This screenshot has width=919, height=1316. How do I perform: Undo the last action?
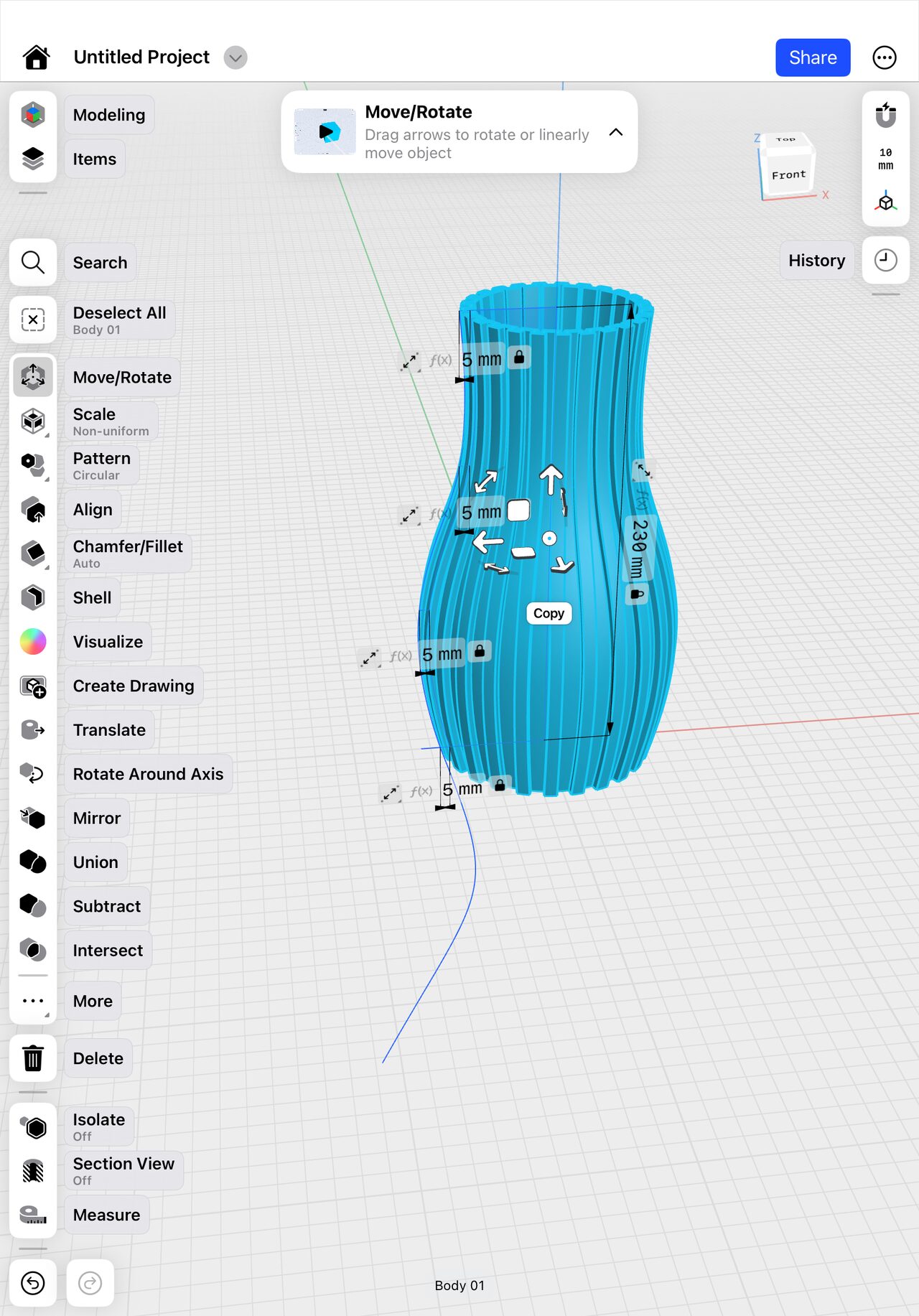click(x=33, y=1283)
